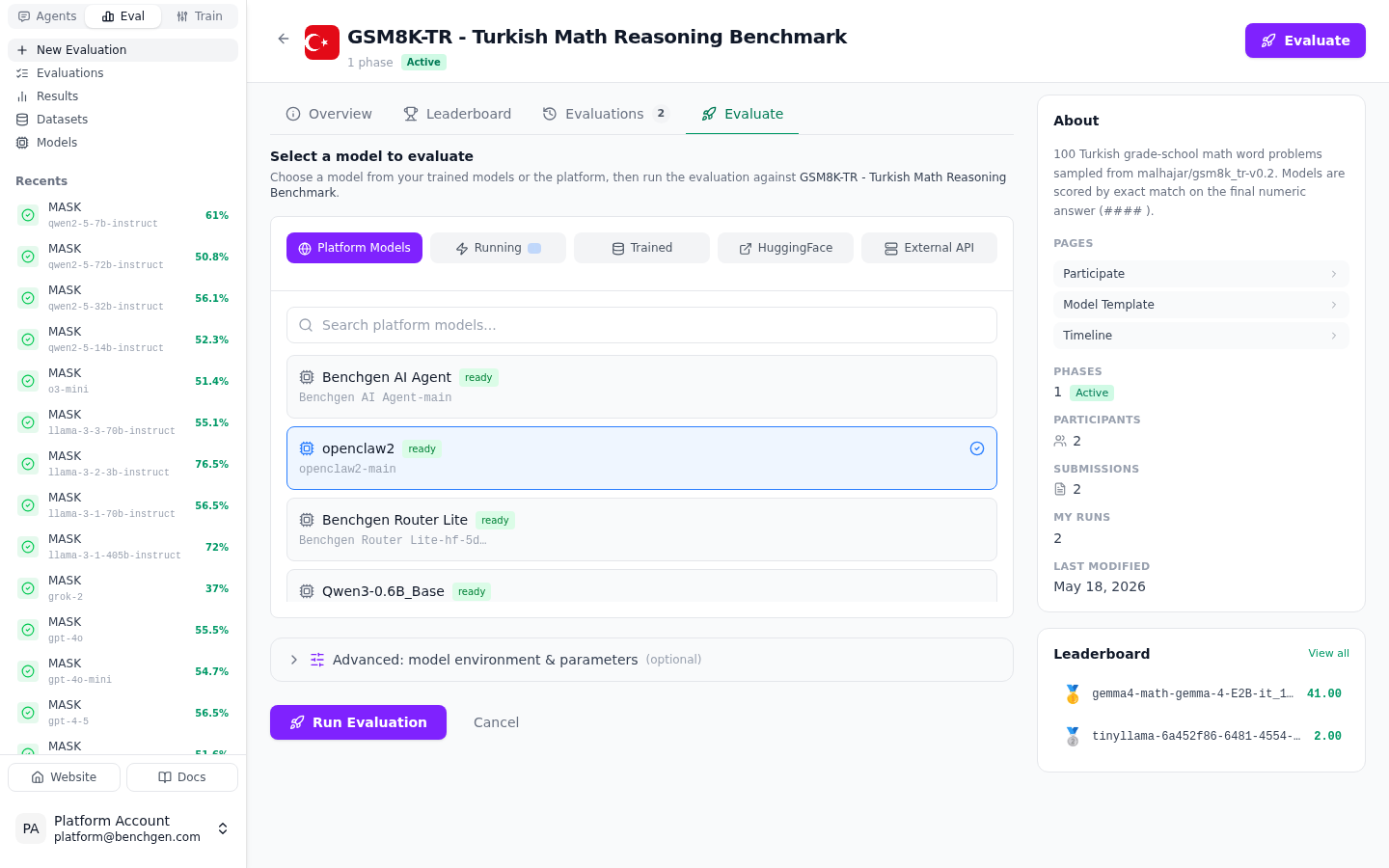Open recent run qwen2-5-32b-instruct
The width and height of the screenshot is (1389, 868).
pos(123,298)
